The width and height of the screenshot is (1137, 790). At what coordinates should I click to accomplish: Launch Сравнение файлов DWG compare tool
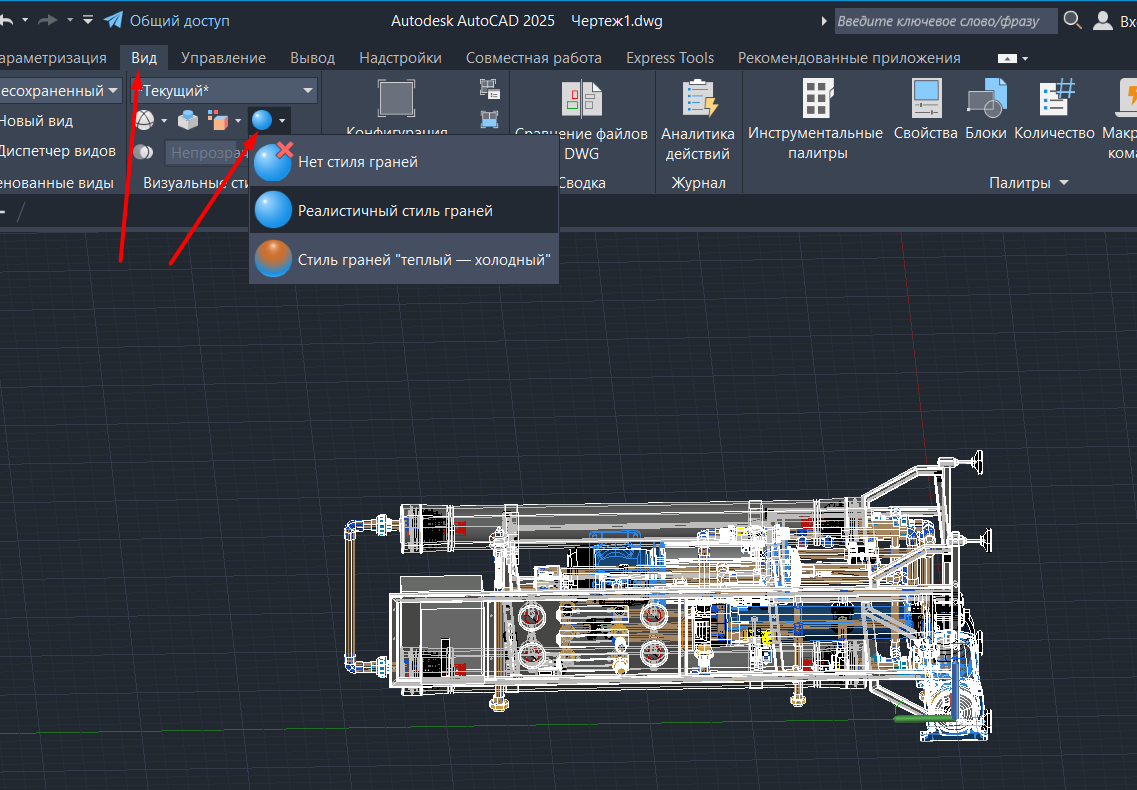[x=581, y=100]
